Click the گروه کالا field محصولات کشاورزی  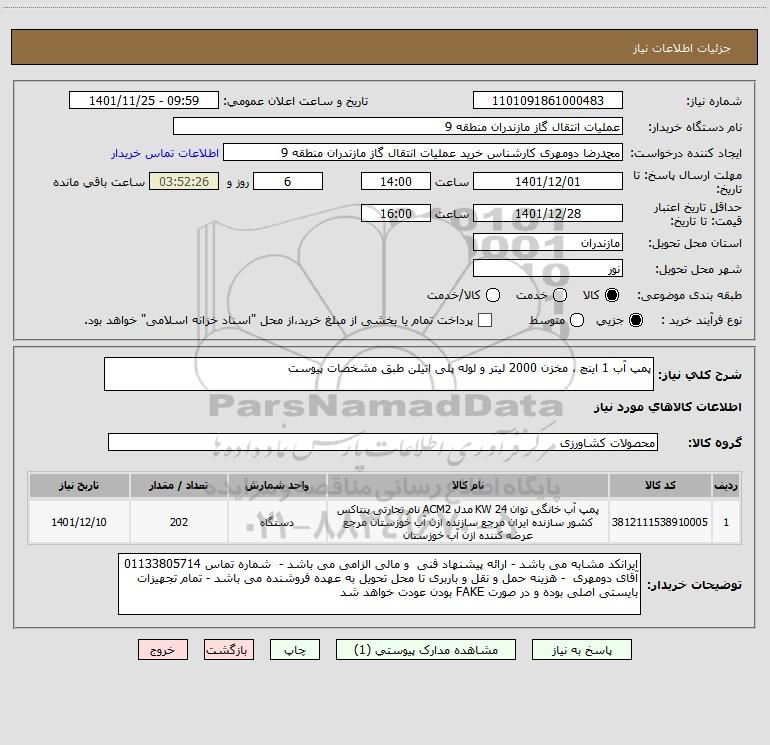383,442
